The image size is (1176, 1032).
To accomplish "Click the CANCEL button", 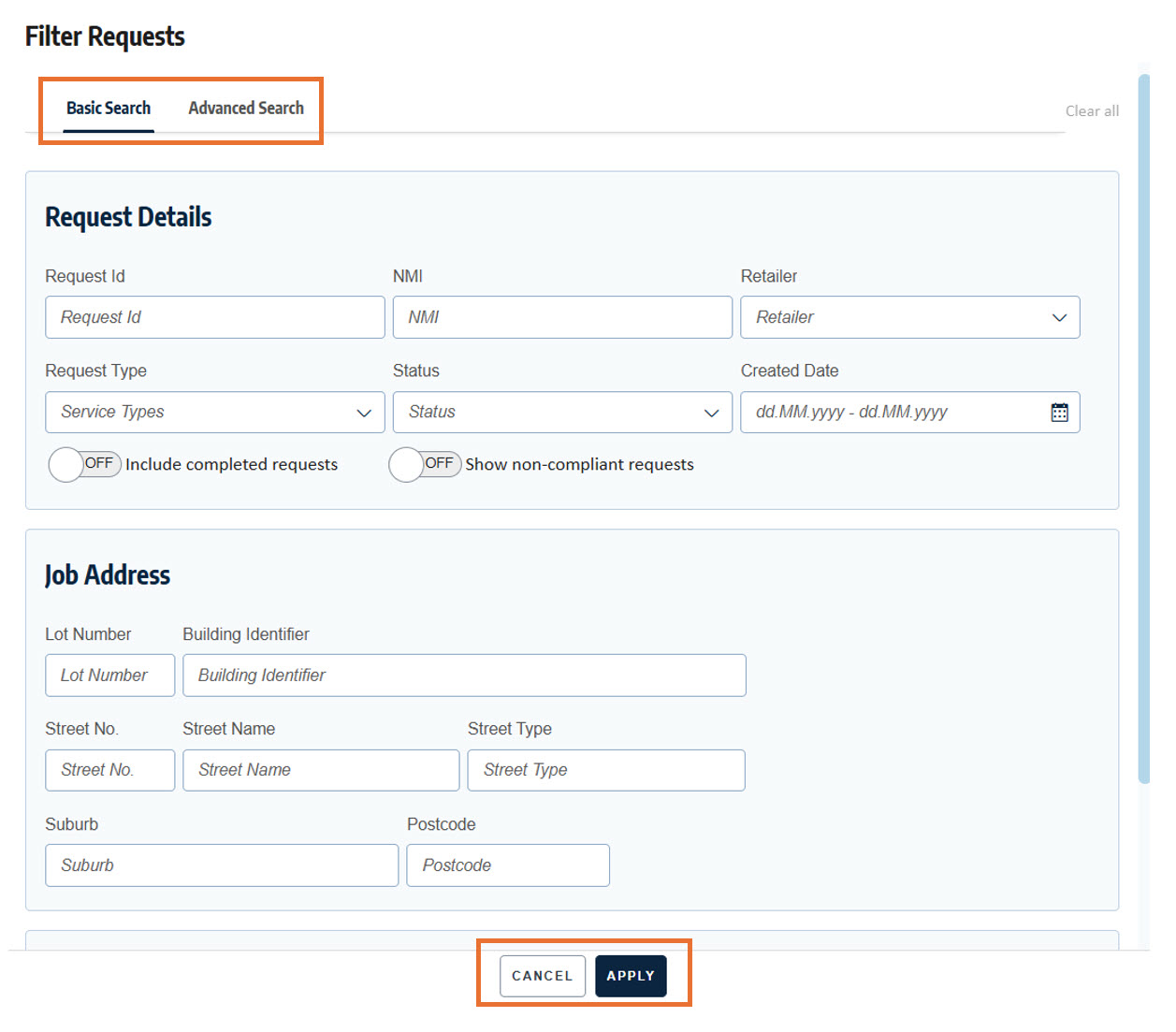I will [542, 975].
